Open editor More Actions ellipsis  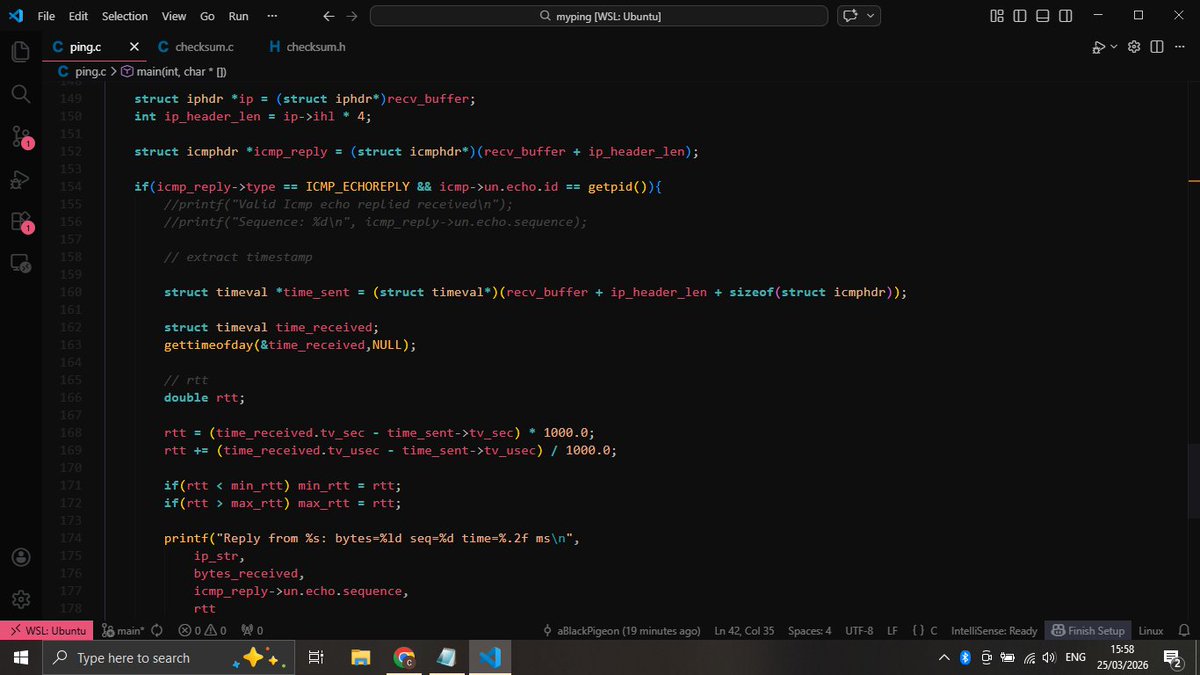click(1180, 47)
